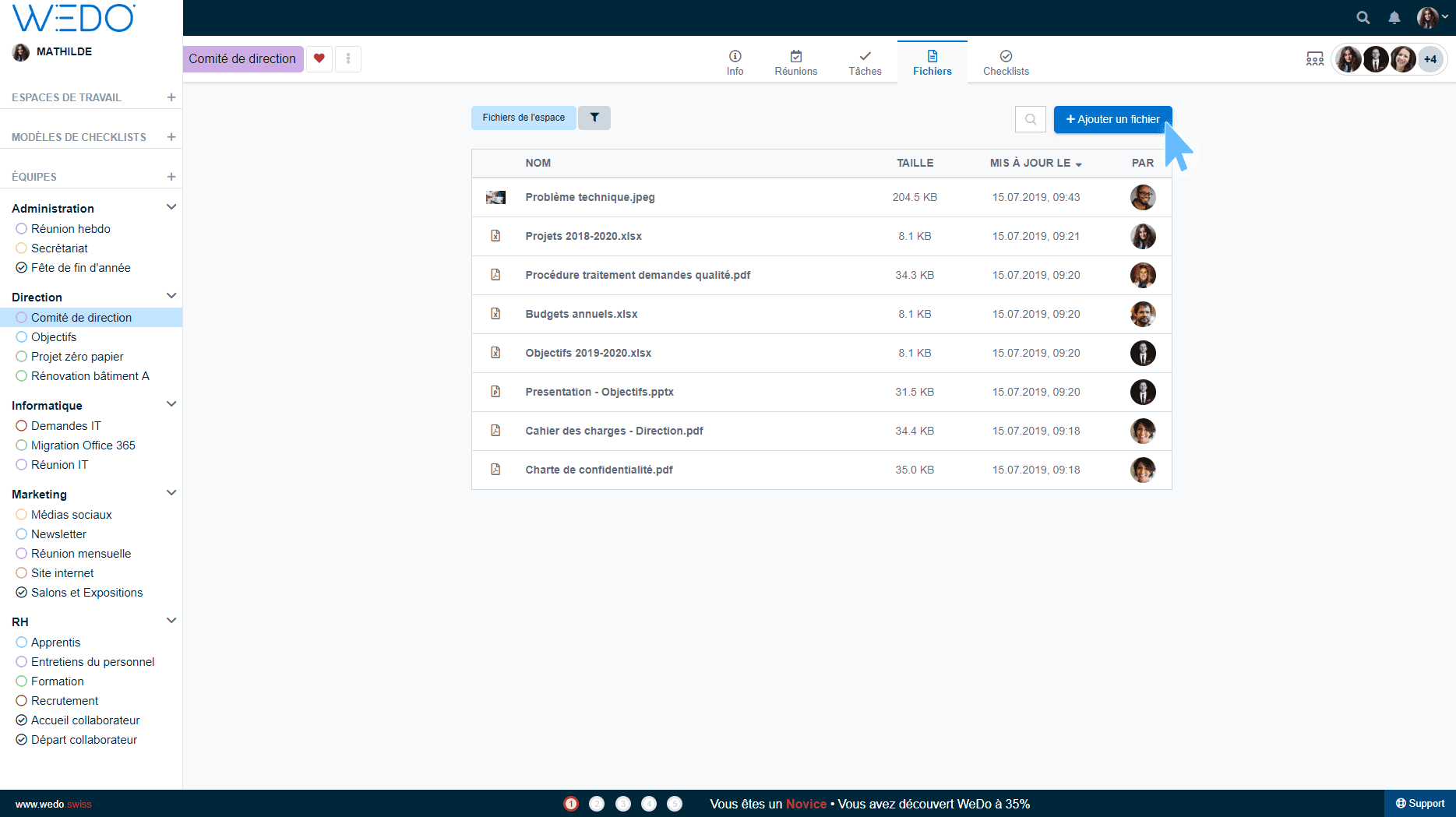This screenshot has height=817, width=1456.
Task: Click Ajouter un fichier button
Action: [x=1112, y=119]
